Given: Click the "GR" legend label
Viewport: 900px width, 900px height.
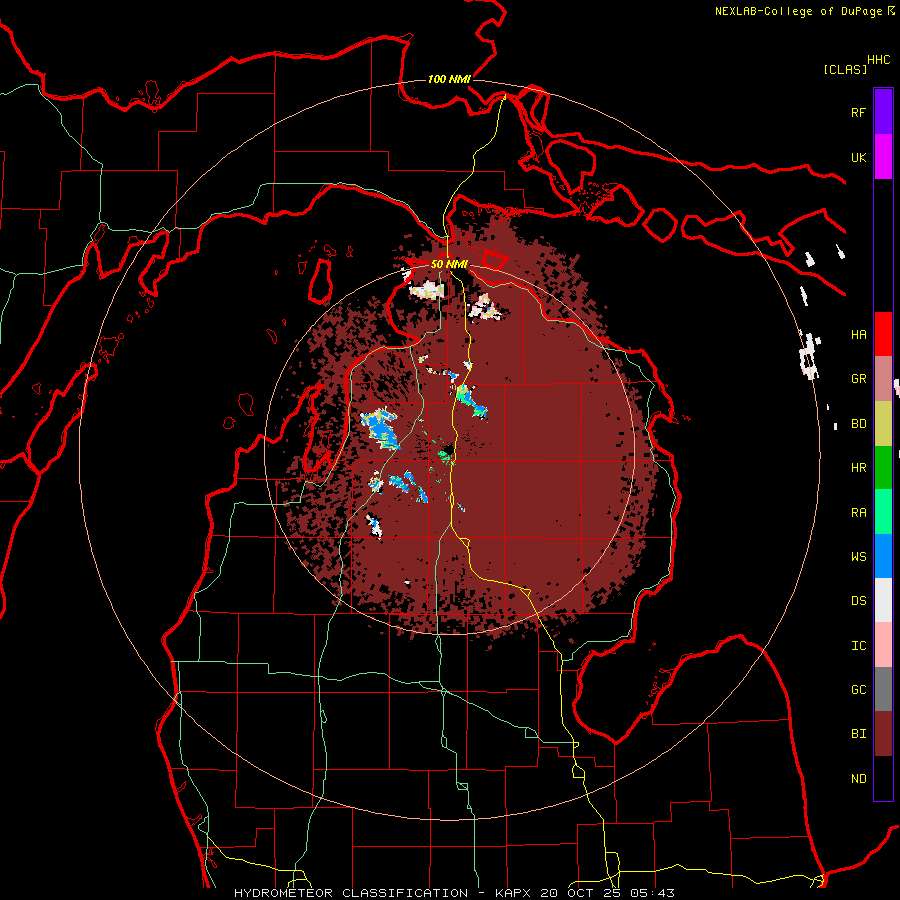Looking at the screenshot, I should (858, 379).
